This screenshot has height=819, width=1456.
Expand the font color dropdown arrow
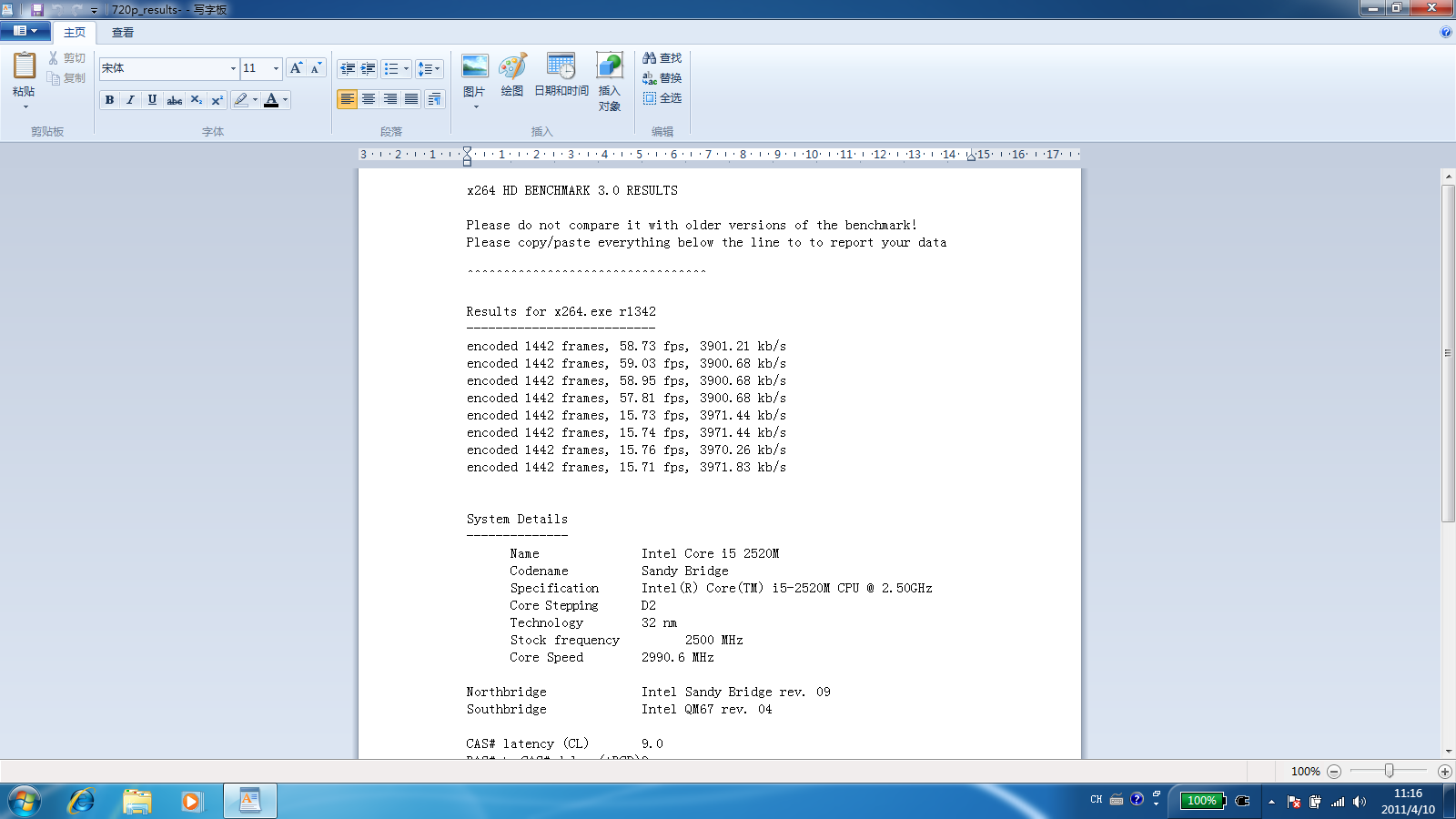click(x=286, y=100)
